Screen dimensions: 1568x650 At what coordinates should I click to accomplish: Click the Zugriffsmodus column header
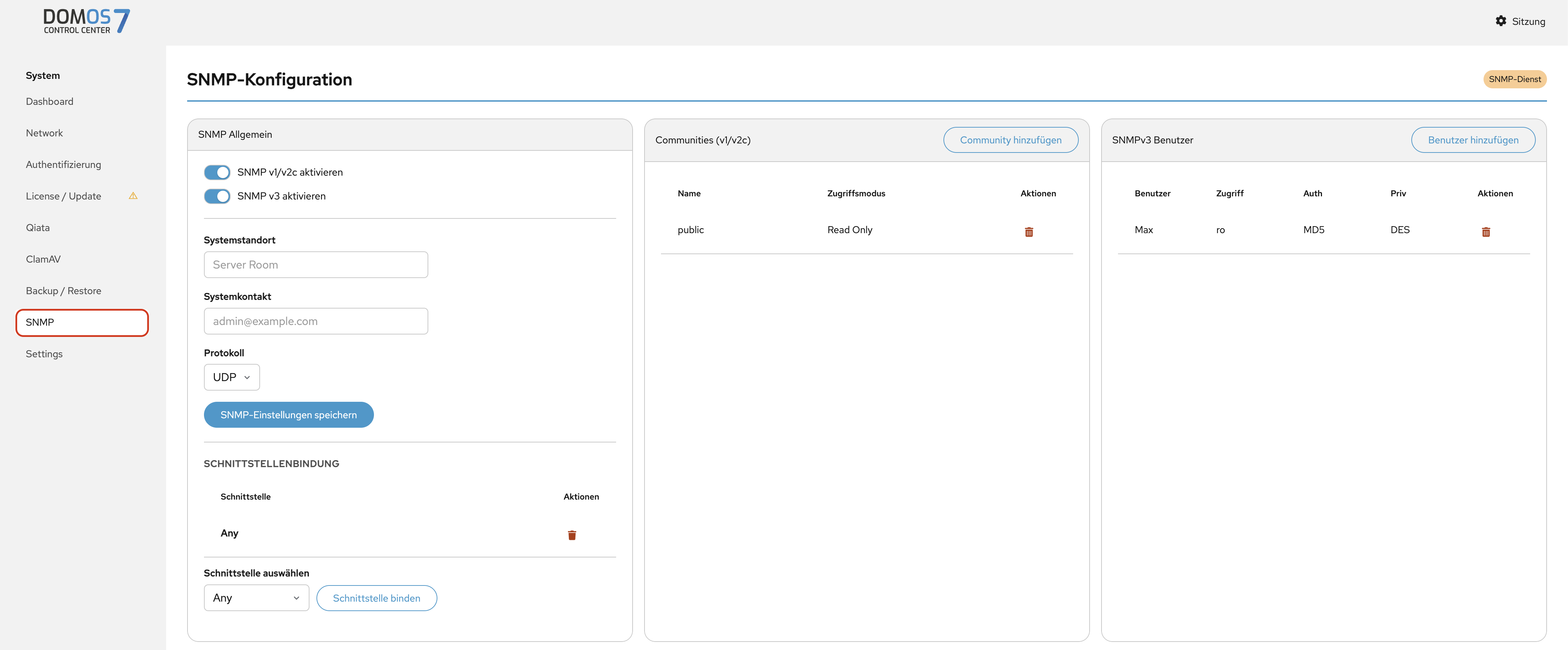[856, 193]
